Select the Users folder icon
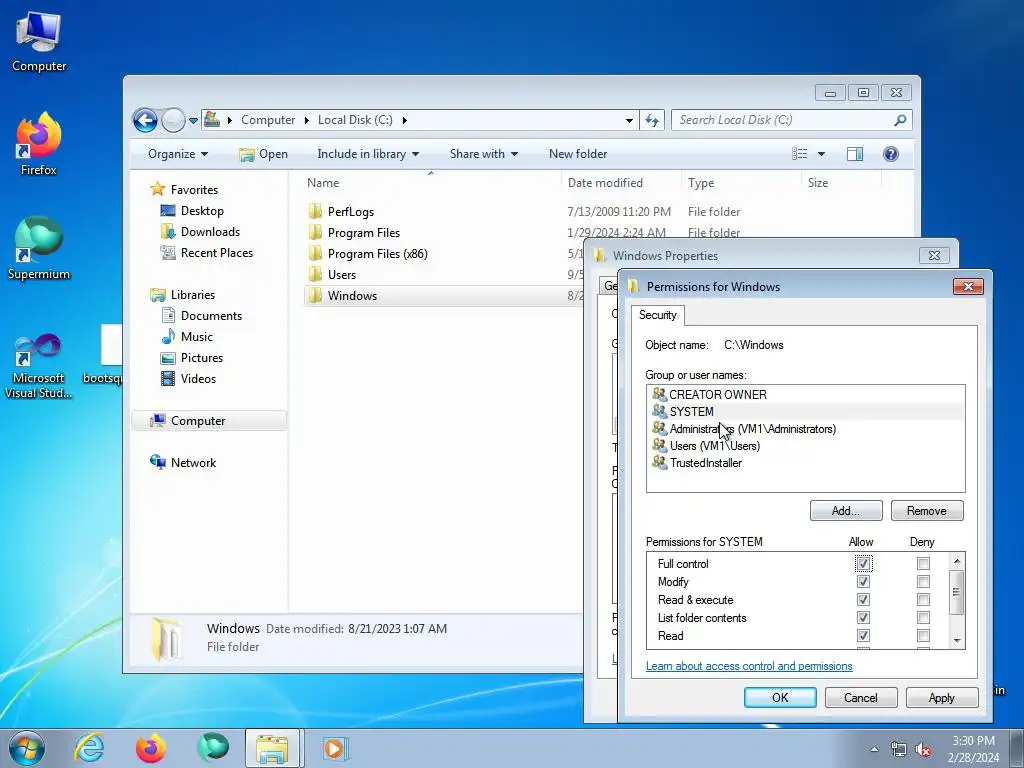 coord(315,274)
